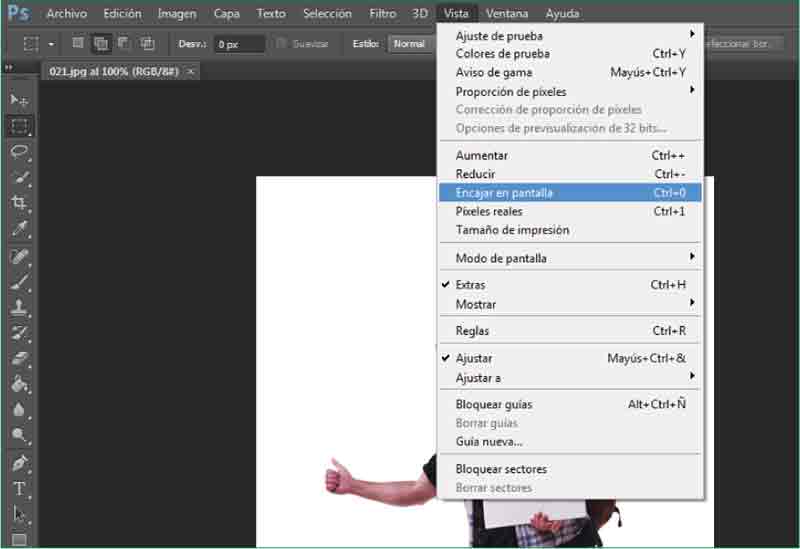This screenshot has width=800, height=549.
Task: Select the Lasso tool
Action: 19,152
